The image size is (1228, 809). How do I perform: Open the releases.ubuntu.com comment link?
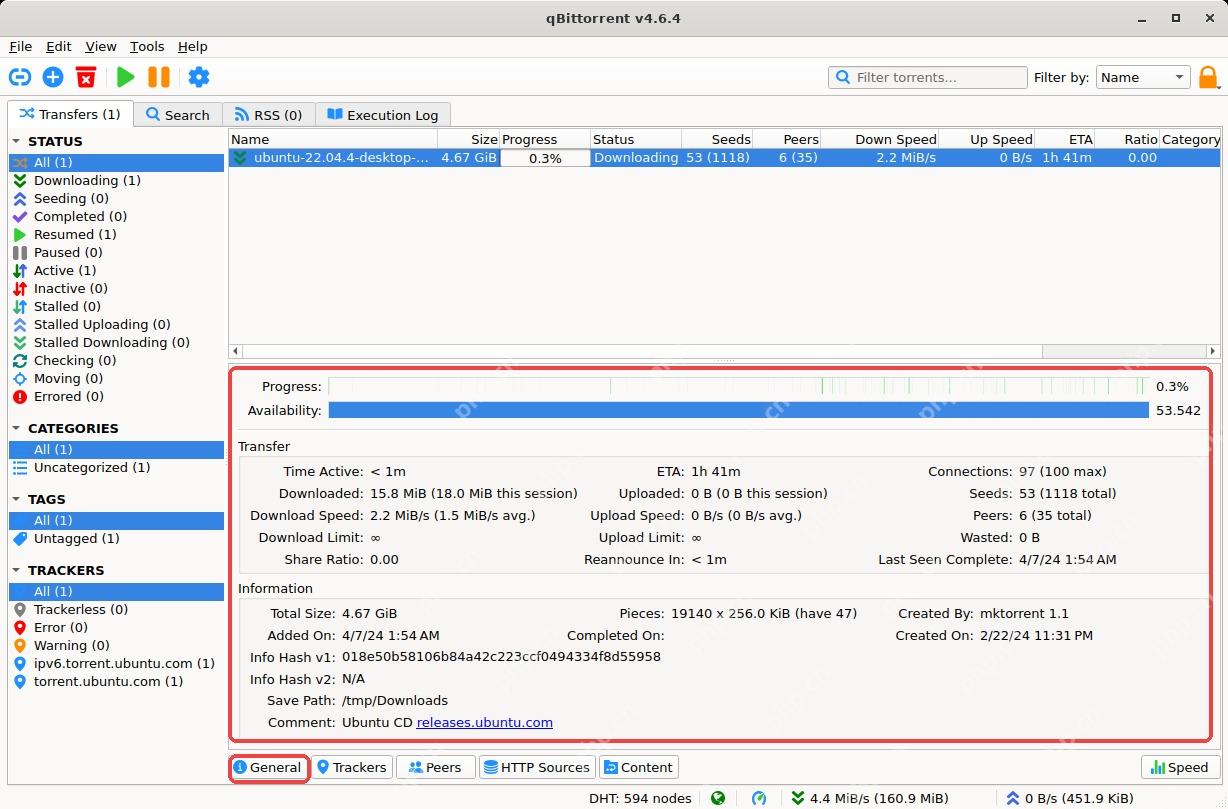485,722
